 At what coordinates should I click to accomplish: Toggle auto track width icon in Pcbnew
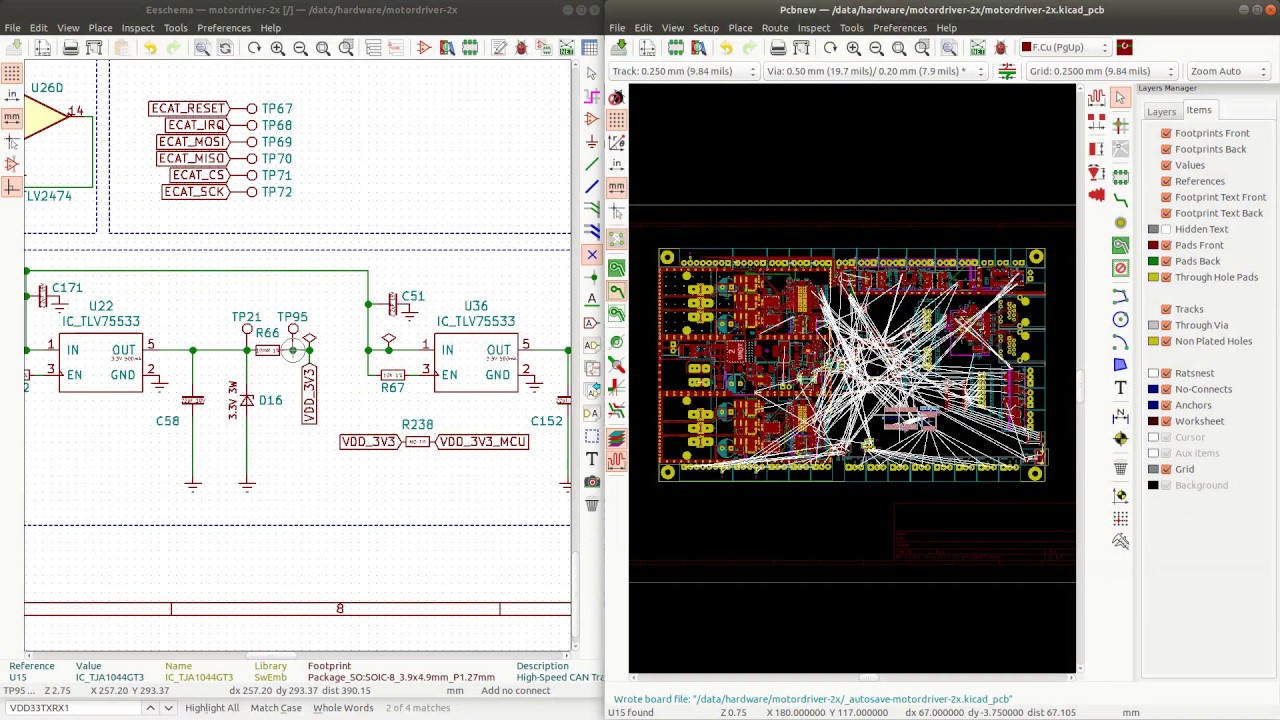[x=1007, y=71]
